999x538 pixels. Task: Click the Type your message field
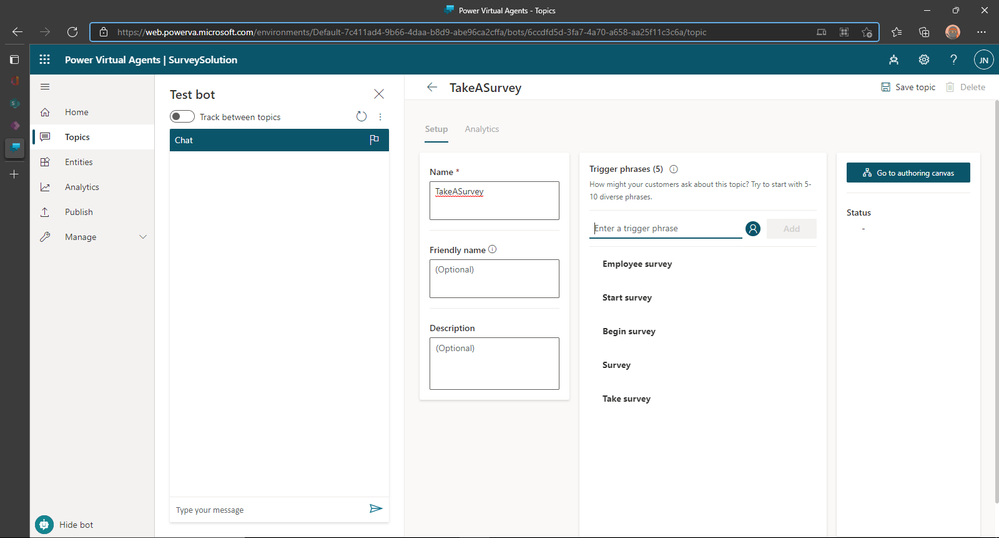268,509
